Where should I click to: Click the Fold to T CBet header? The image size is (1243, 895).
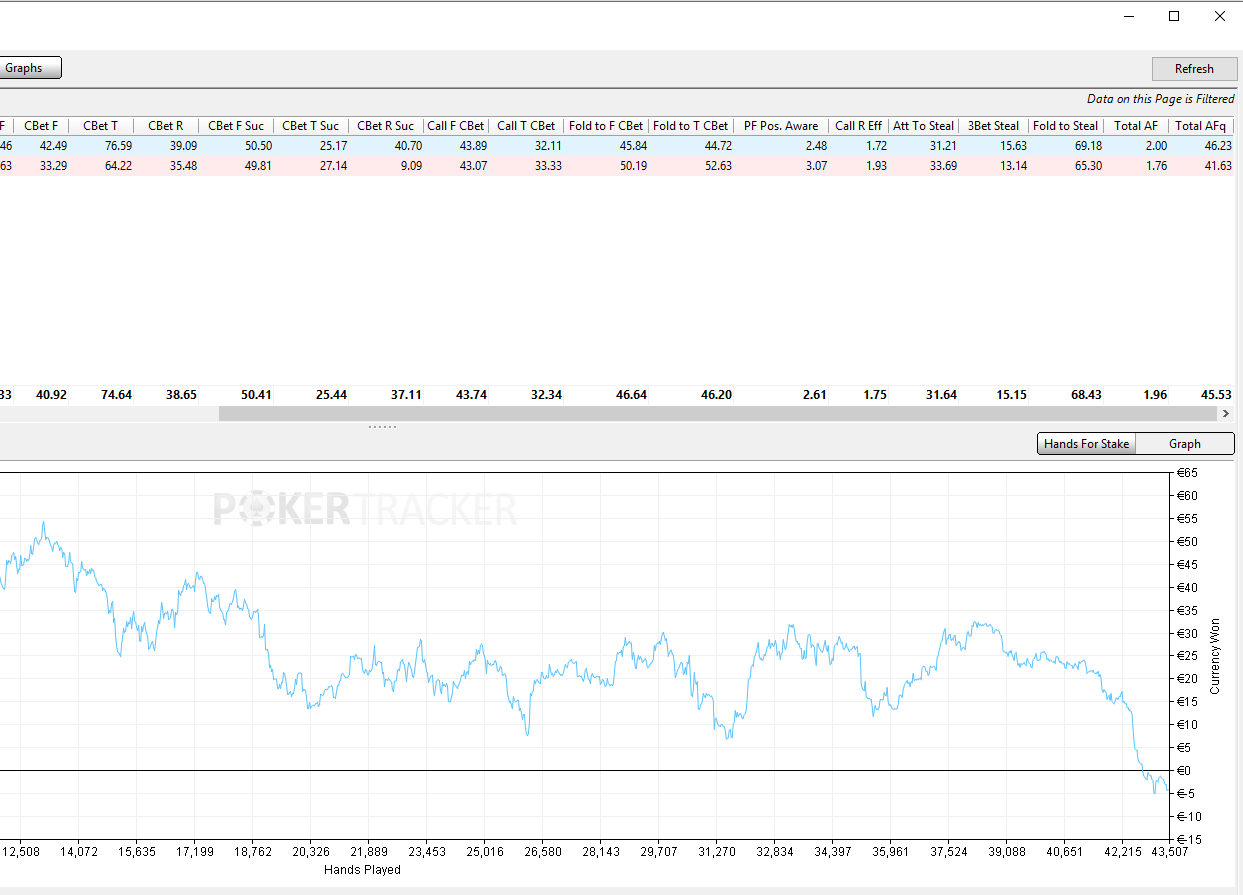point(691,126)
